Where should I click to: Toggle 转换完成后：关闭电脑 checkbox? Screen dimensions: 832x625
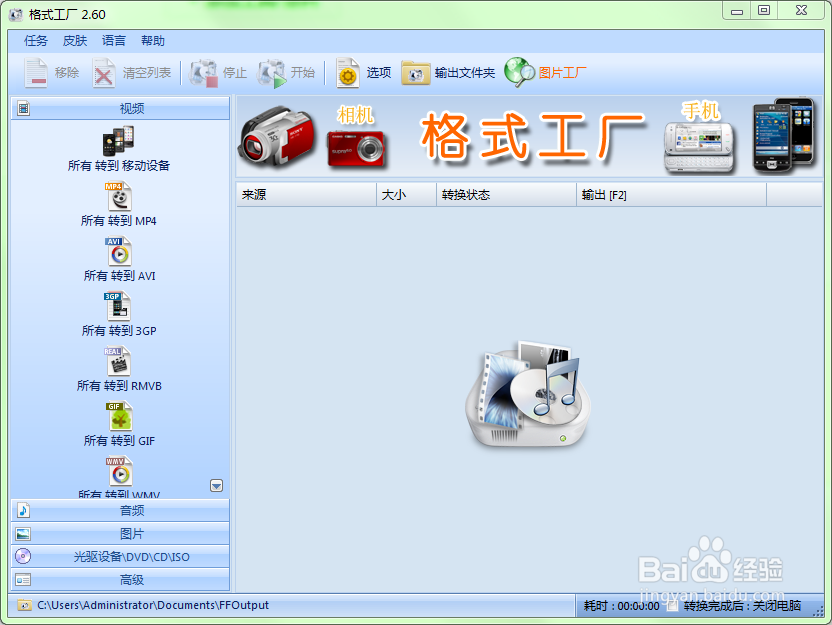[673, 605]
